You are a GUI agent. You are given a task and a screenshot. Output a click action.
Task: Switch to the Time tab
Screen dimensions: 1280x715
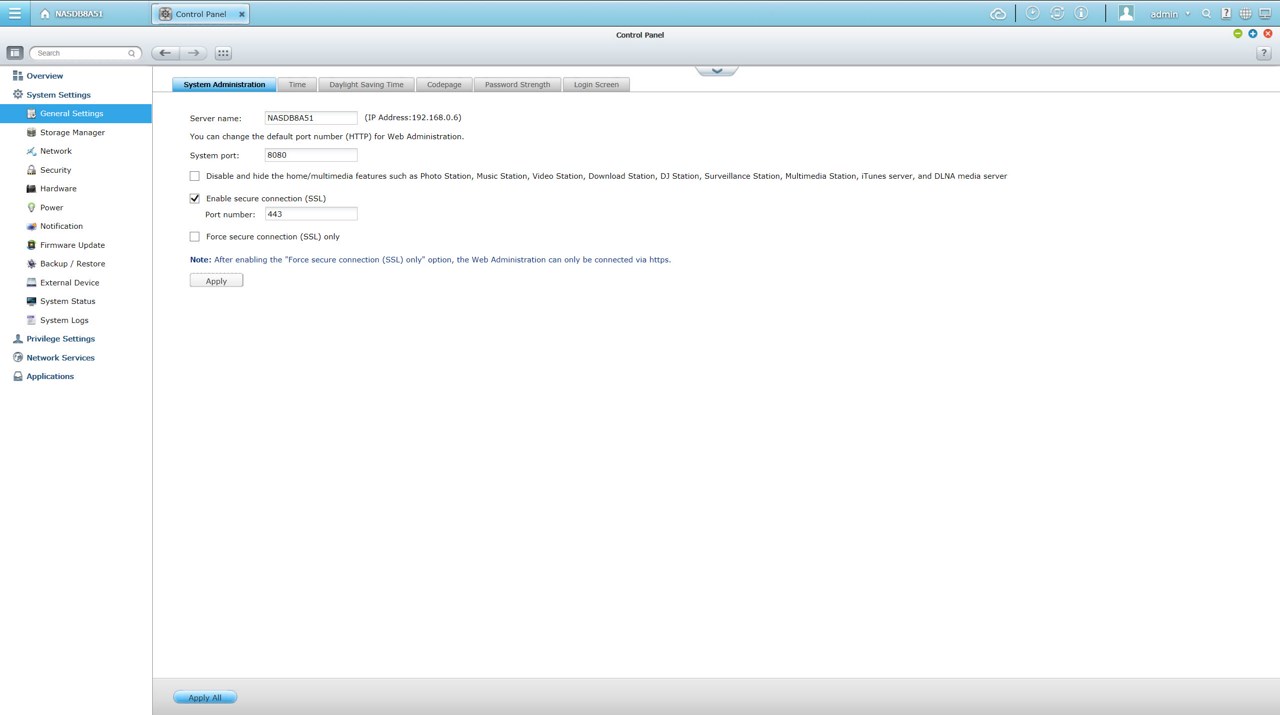pyautogui.click(x=297, y=85)
